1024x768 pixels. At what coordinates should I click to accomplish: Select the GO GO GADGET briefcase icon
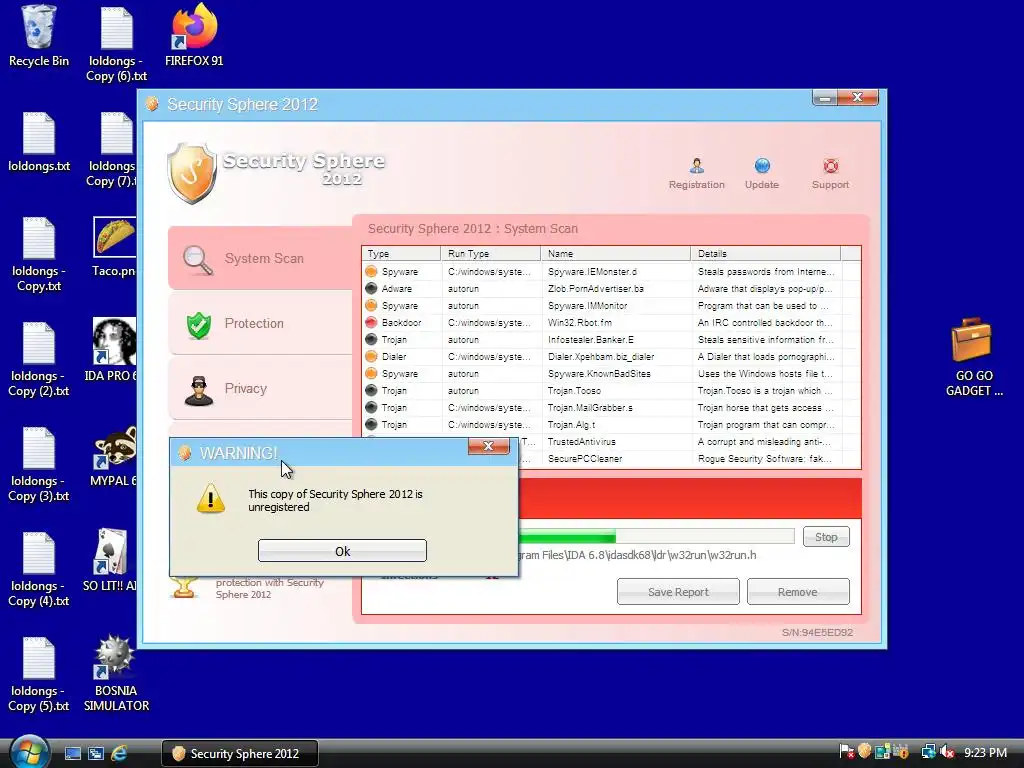click(x=974, y=357)
